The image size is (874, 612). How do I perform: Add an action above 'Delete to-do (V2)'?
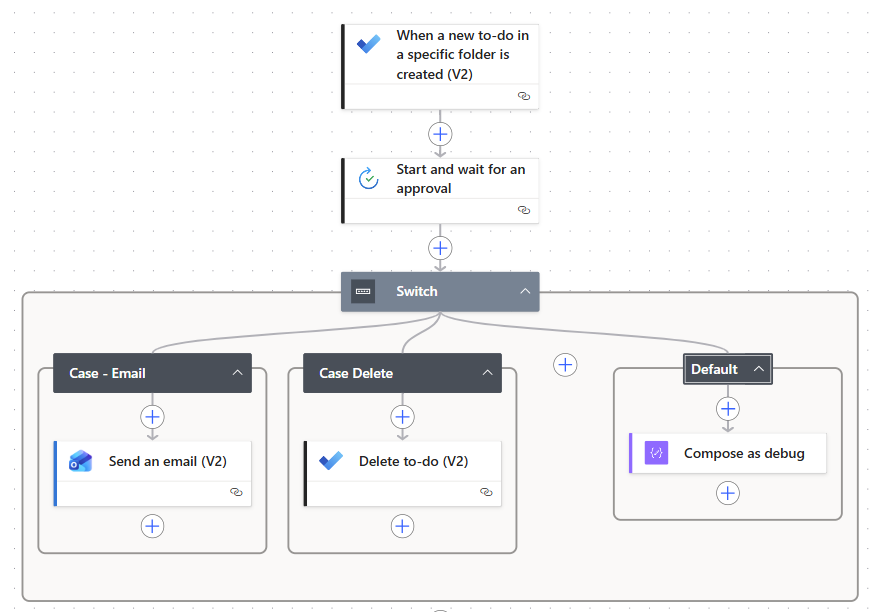point(402,417)
